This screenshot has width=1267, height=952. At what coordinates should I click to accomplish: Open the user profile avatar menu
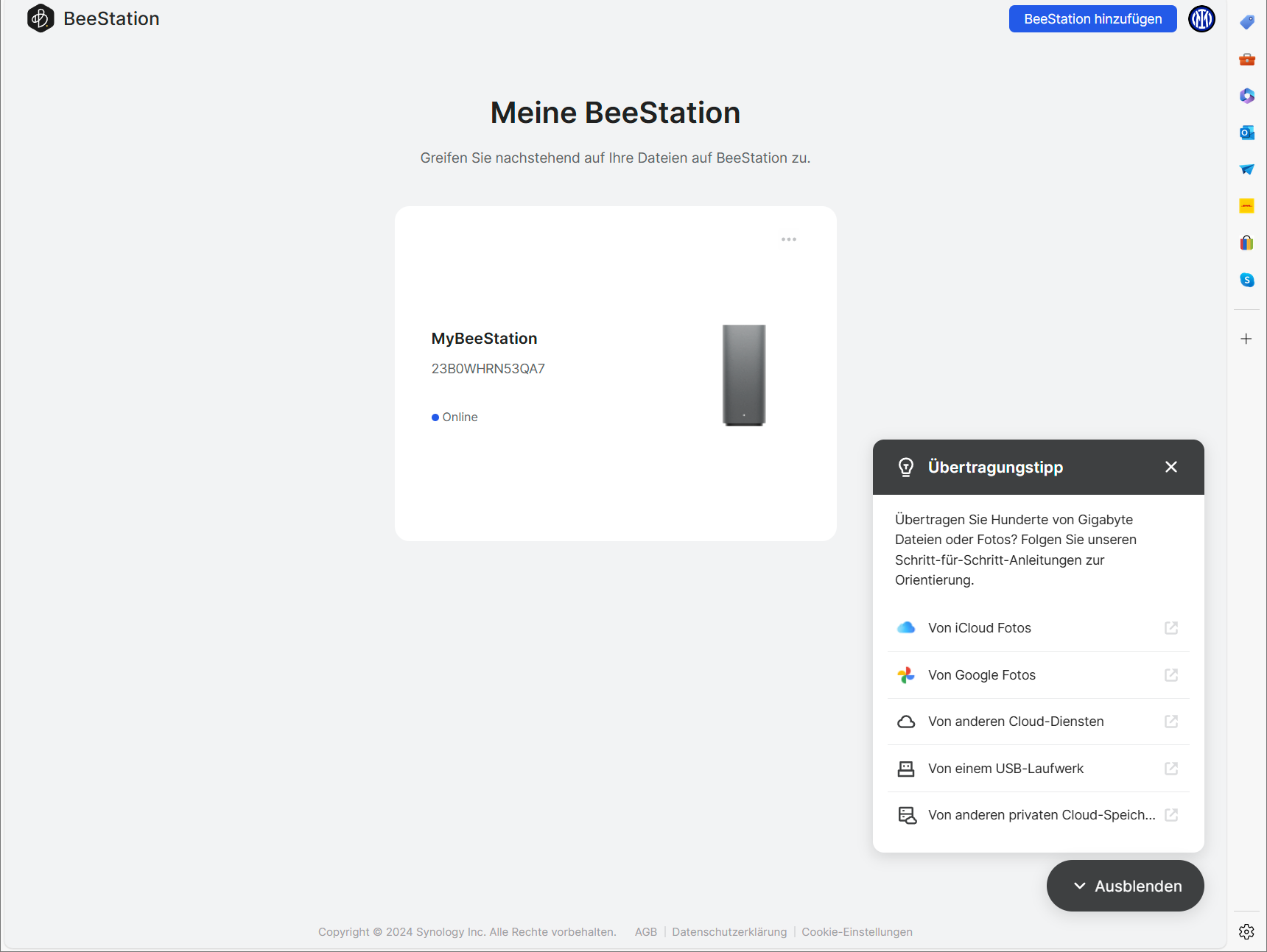[x=1201, y=19]
